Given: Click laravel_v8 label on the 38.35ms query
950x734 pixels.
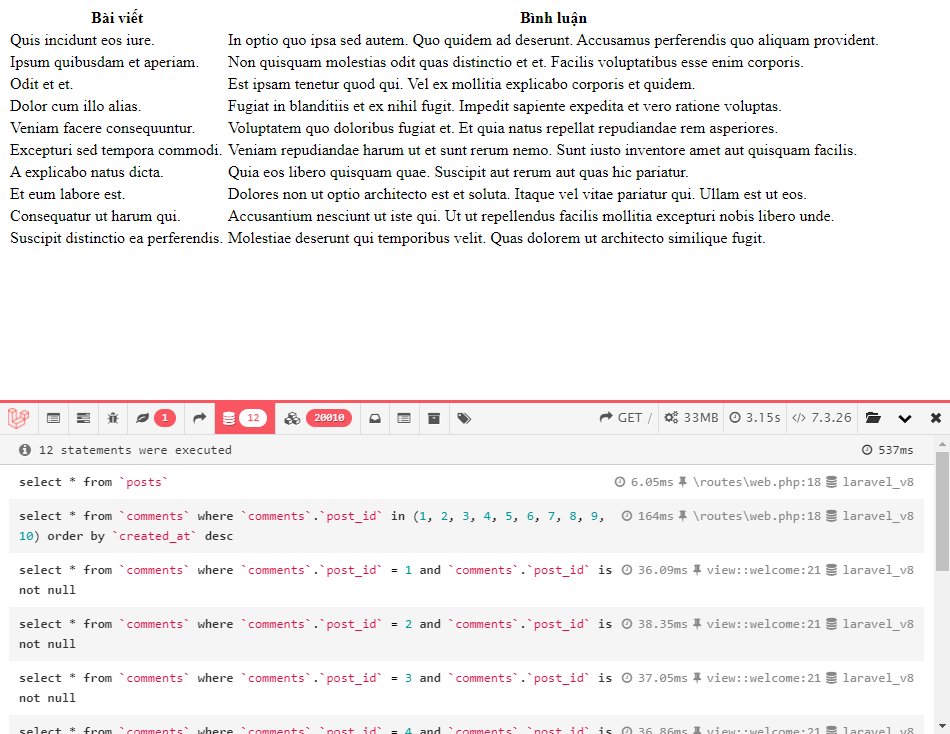Looking at the screenshot, I should 870,624.
